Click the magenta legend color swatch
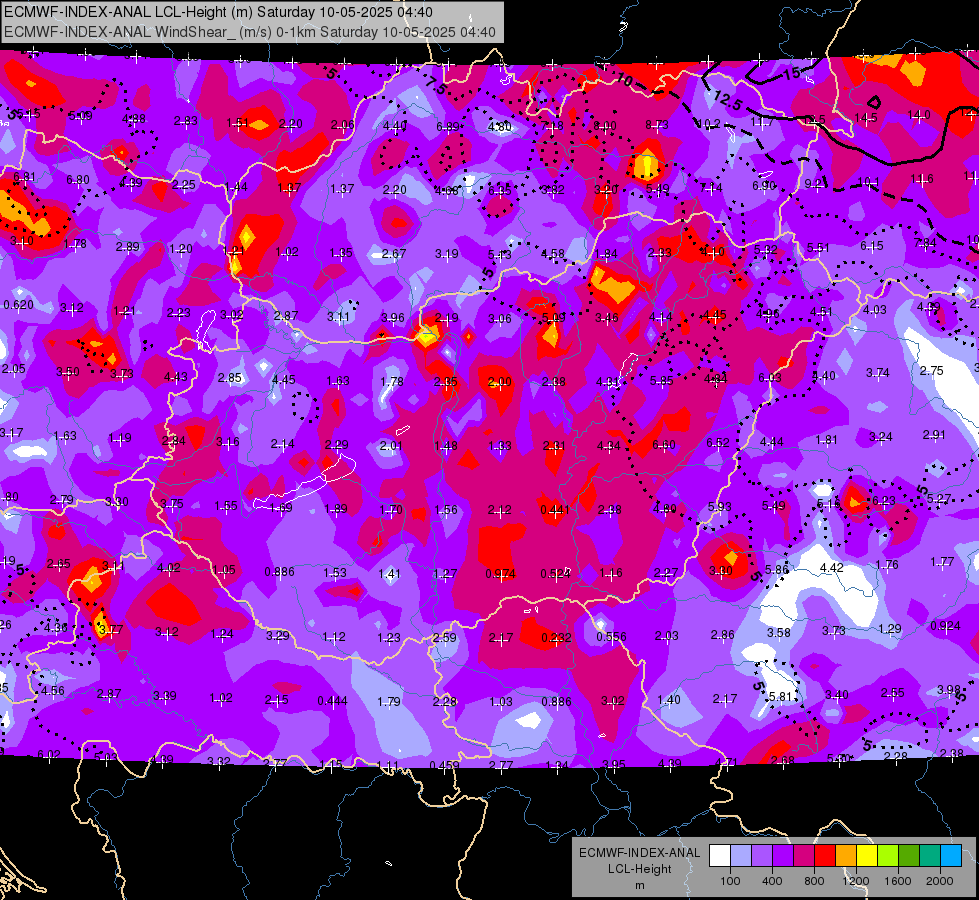 [804, 856]
